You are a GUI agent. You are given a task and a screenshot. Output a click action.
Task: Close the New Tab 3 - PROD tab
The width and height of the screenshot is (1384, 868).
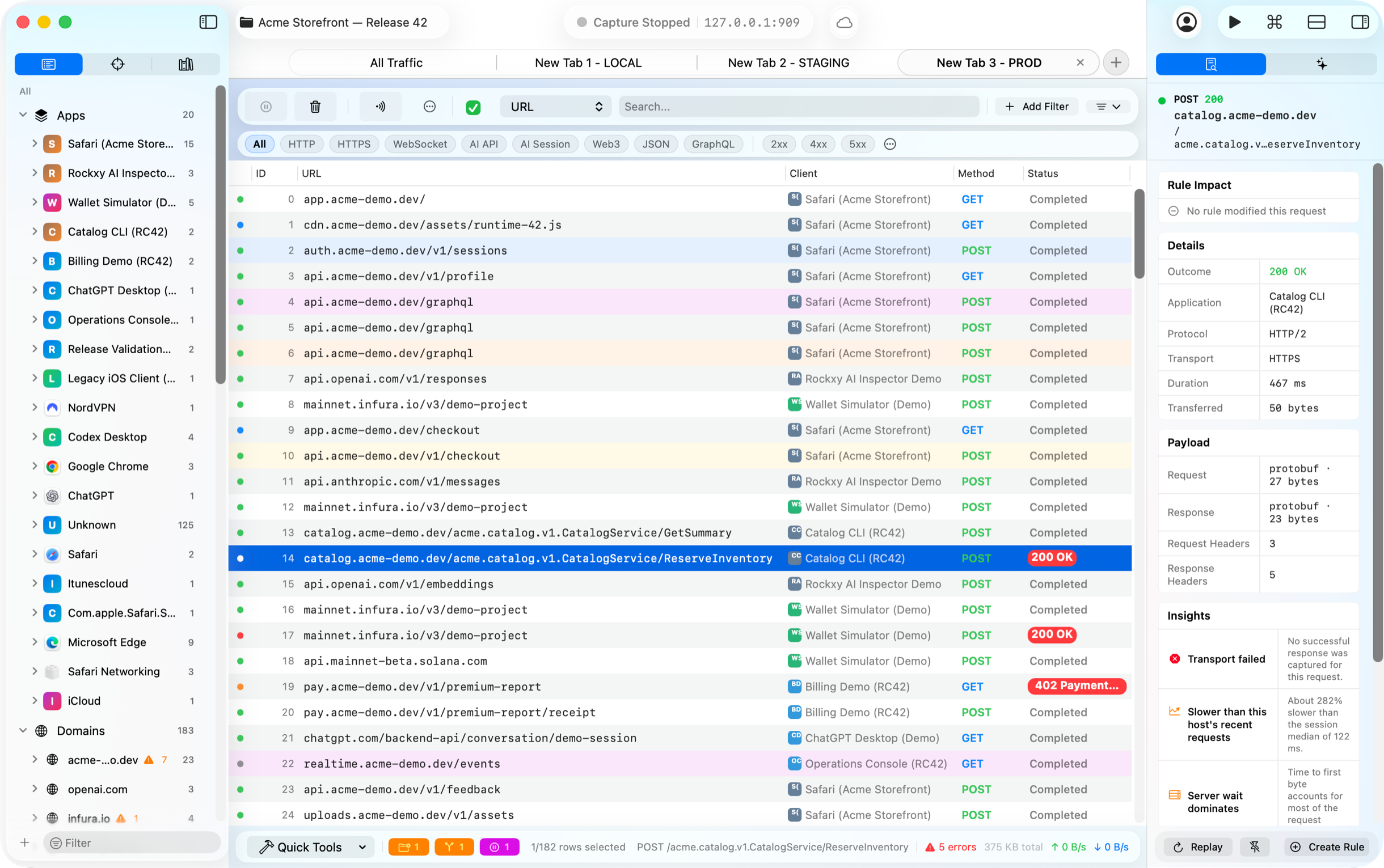(x=1079, y=62)
